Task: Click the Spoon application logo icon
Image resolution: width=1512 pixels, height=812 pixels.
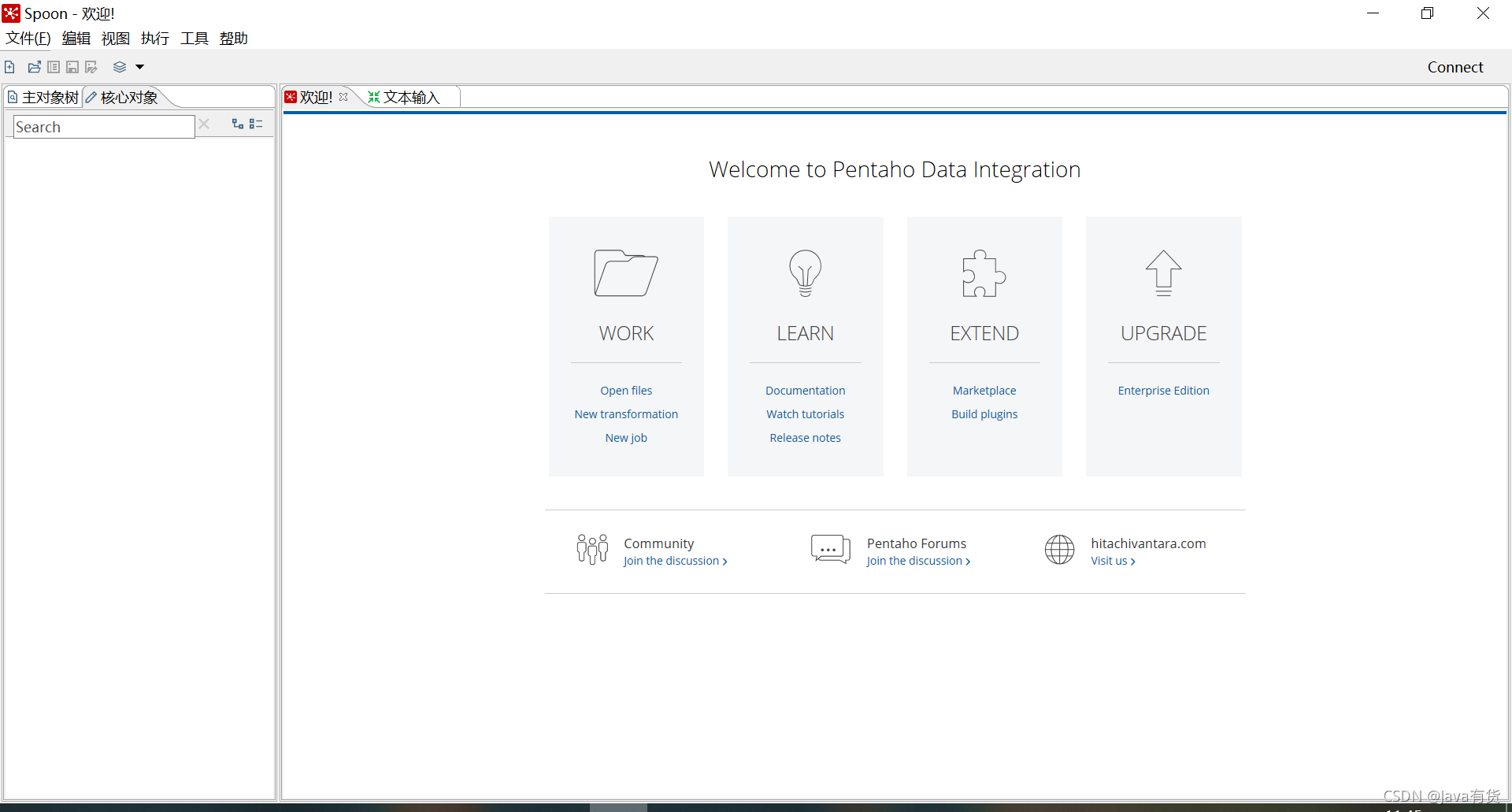Action: [x=11, y=13]
